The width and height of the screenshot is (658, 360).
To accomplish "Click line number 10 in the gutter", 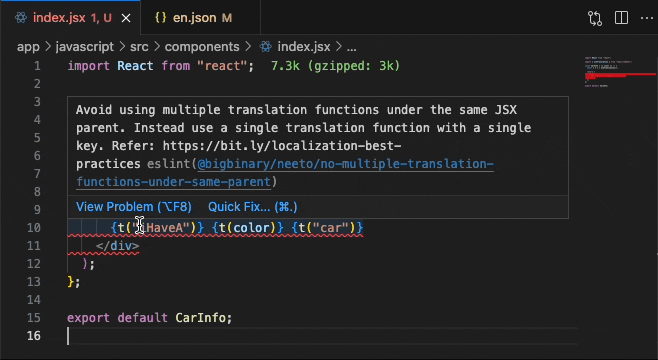I will click(x=34, y=228).
